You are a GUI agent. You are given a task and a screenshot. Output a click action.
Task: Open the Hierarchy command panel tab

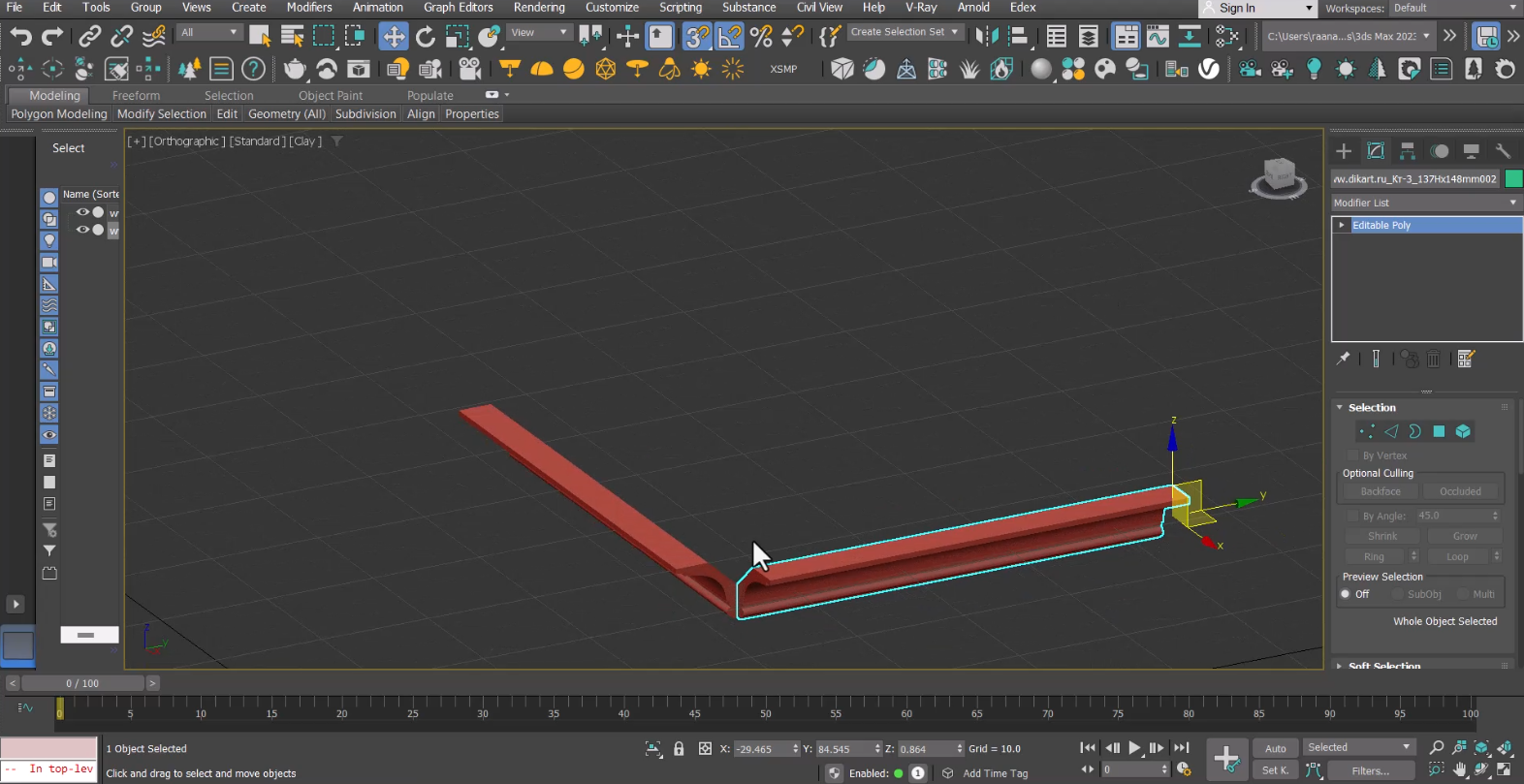tap(1408, 151)
